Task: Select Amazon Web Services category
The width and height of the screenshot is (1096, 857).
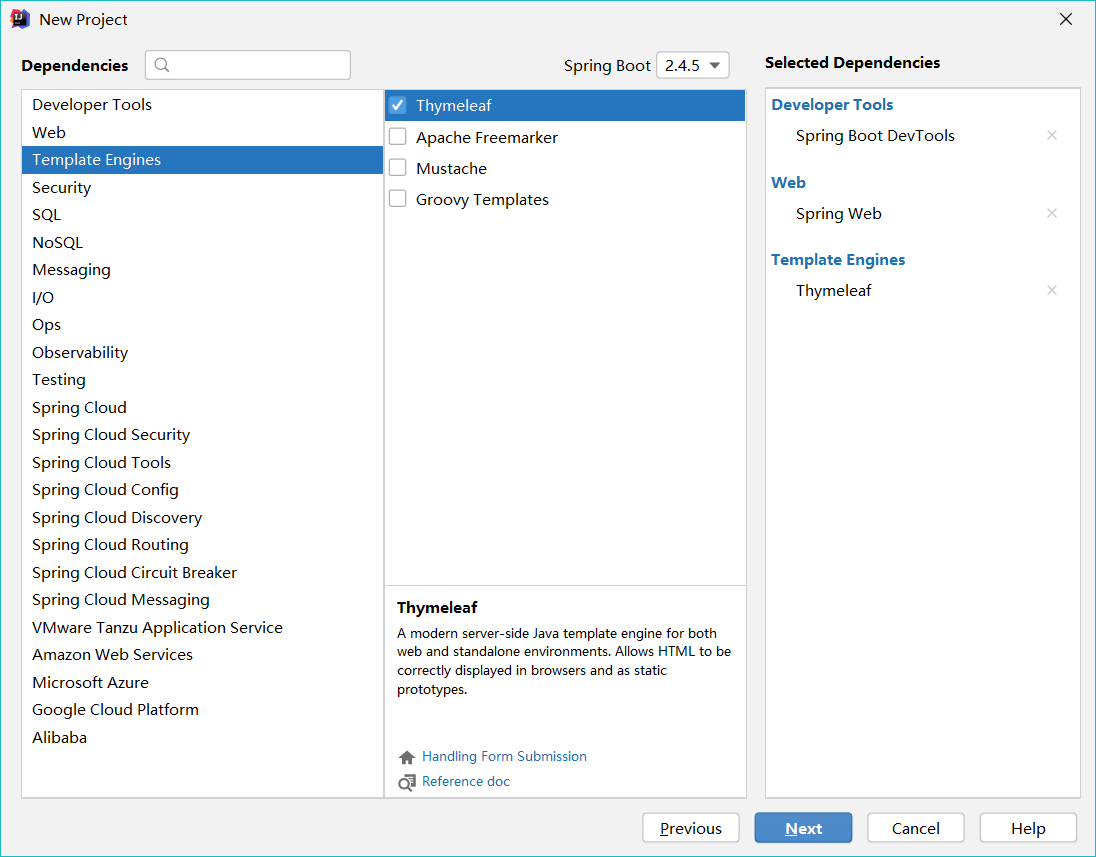Action: tap(203, 654)
